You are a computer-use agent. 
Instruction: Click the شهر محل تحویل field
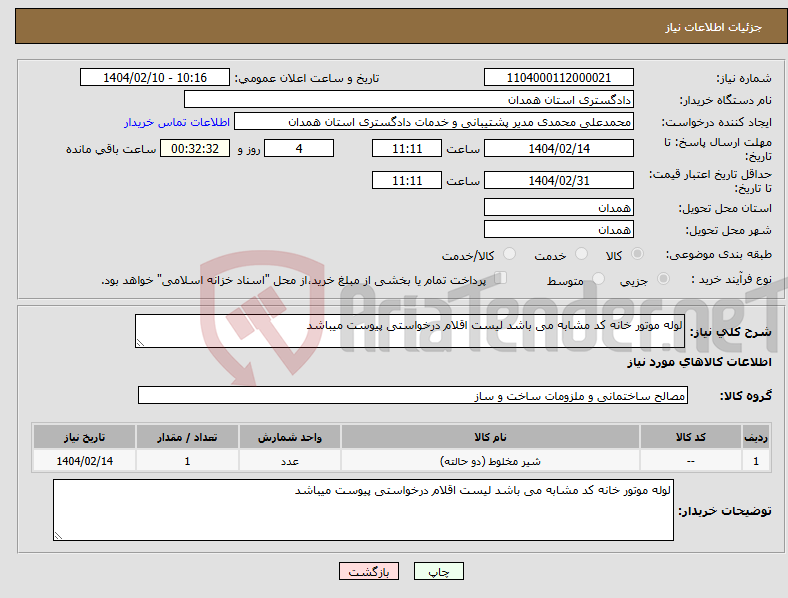click(558, 230)
